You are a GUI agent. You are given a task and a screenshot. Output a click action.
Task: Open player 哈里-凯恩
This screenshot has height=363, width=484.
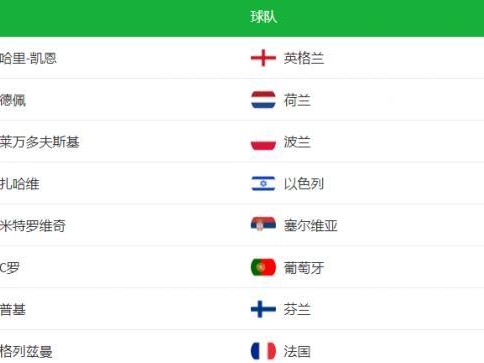click(28, 58)
